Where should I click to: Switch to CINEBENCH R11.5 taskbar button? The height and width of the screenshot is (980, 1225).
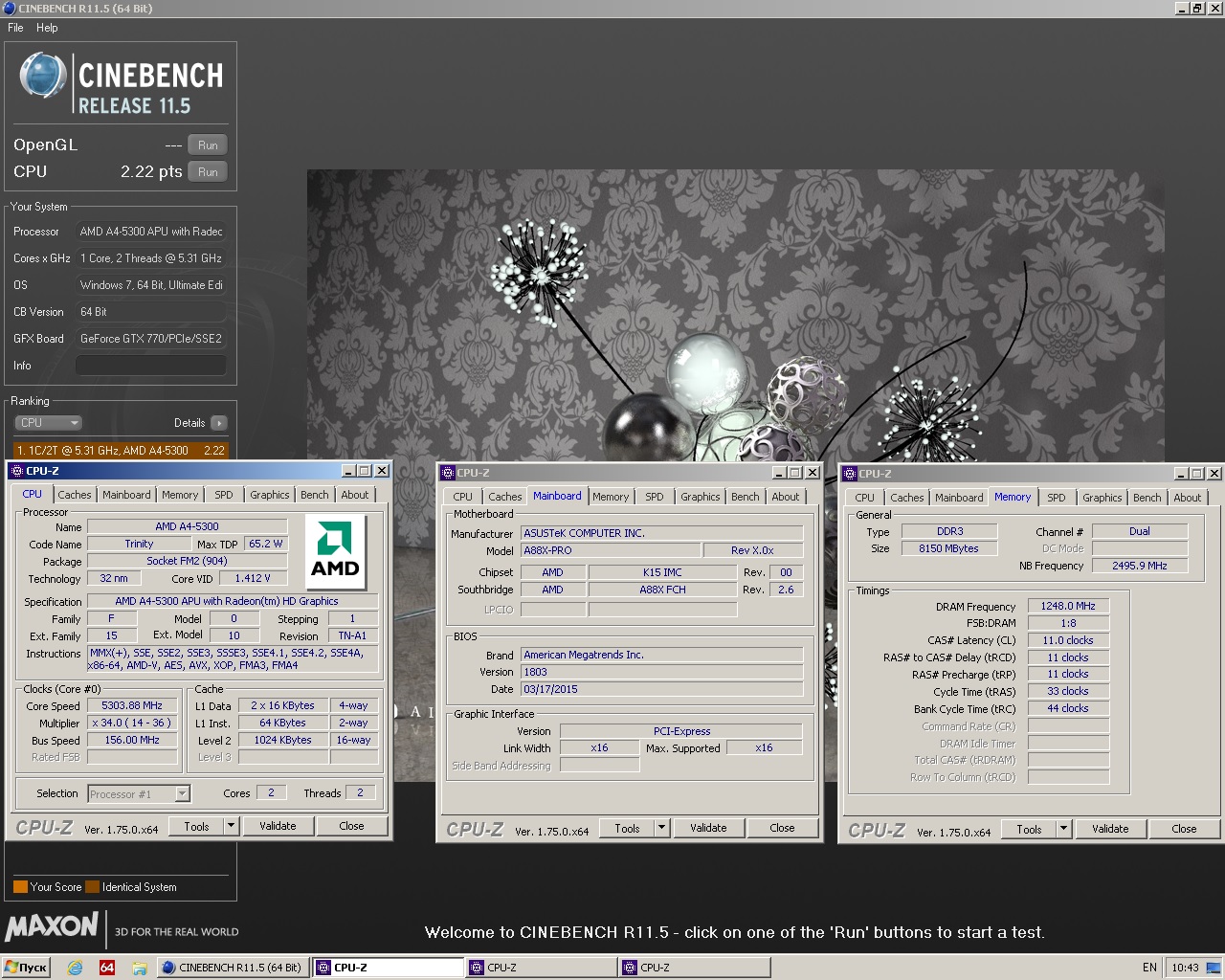pos(233,968)
